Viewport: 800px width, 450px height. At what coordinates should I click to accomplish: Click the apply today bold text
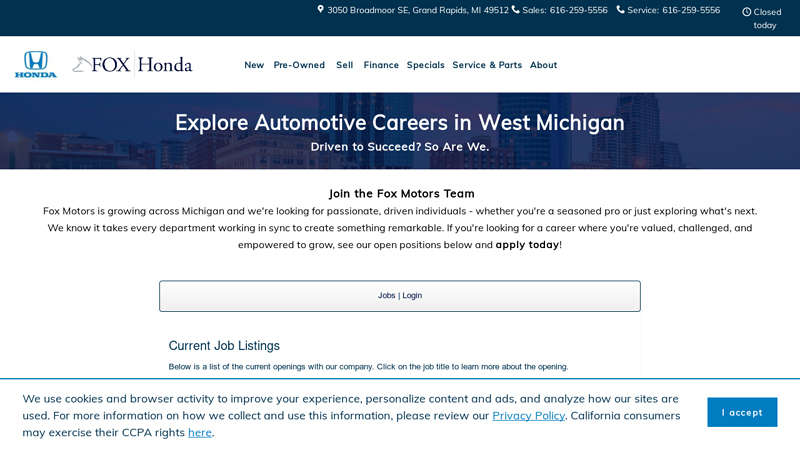527,244
